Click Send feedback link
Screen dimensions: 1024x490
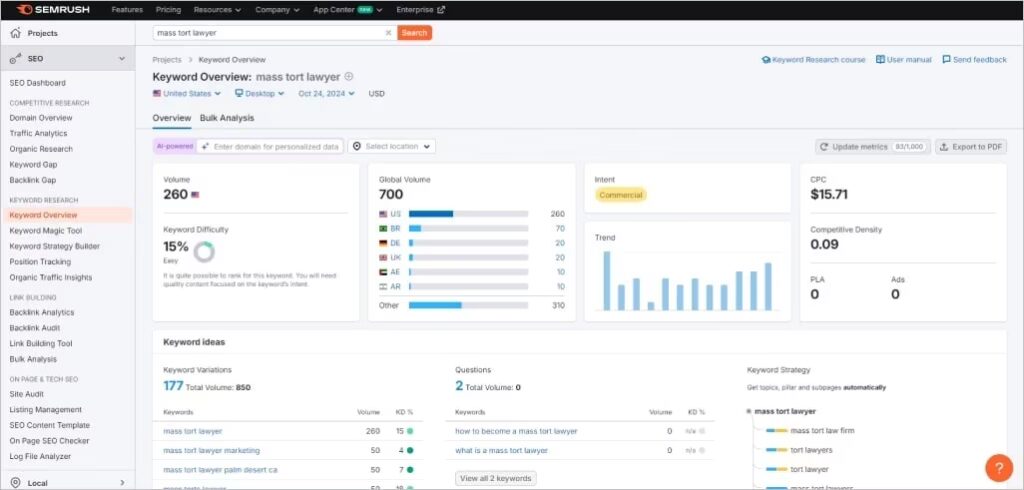(974, 59)
